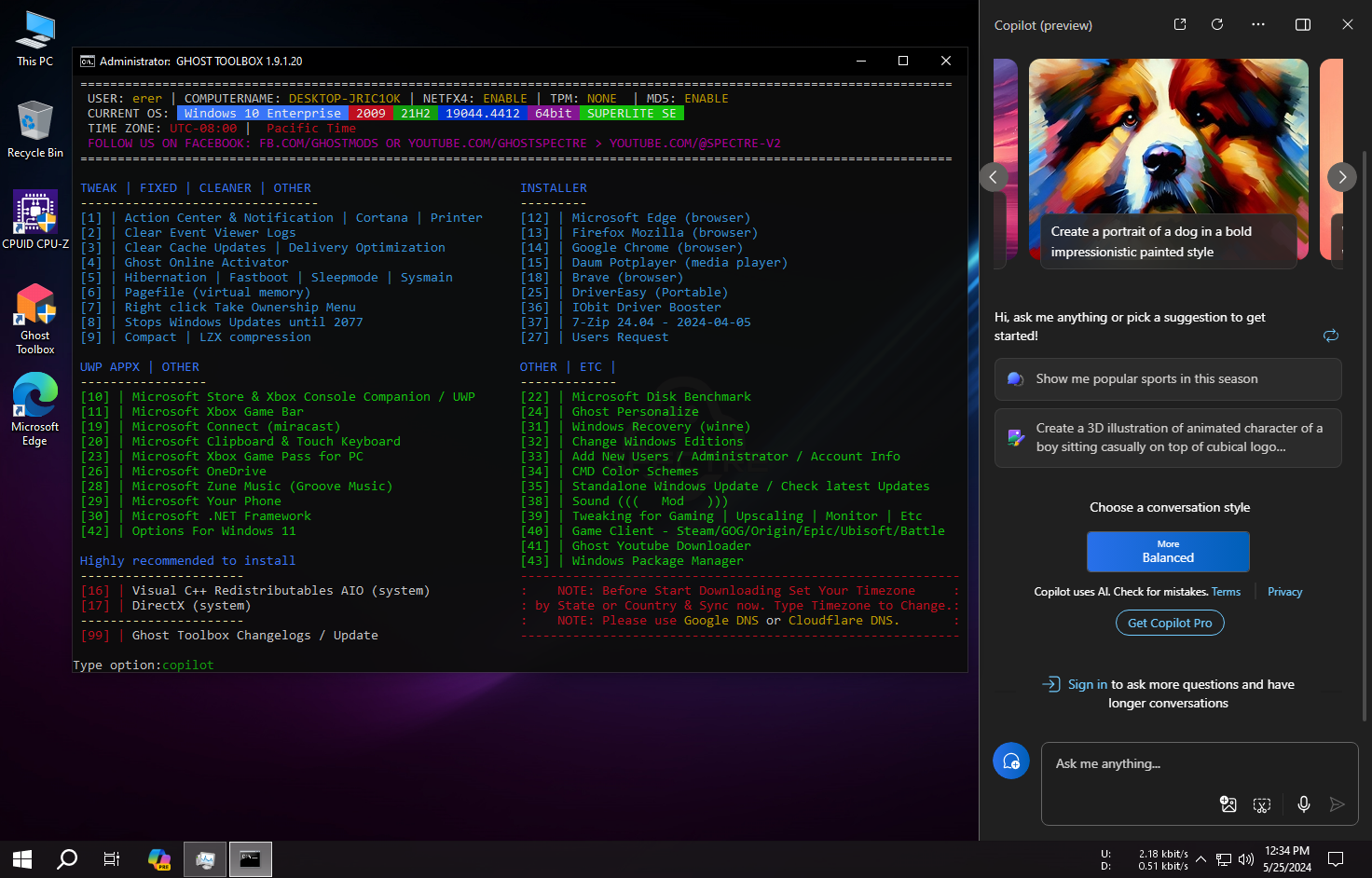
Task: Choose 'Show me popular sports' suggestion
Action: pos(1168,379)
